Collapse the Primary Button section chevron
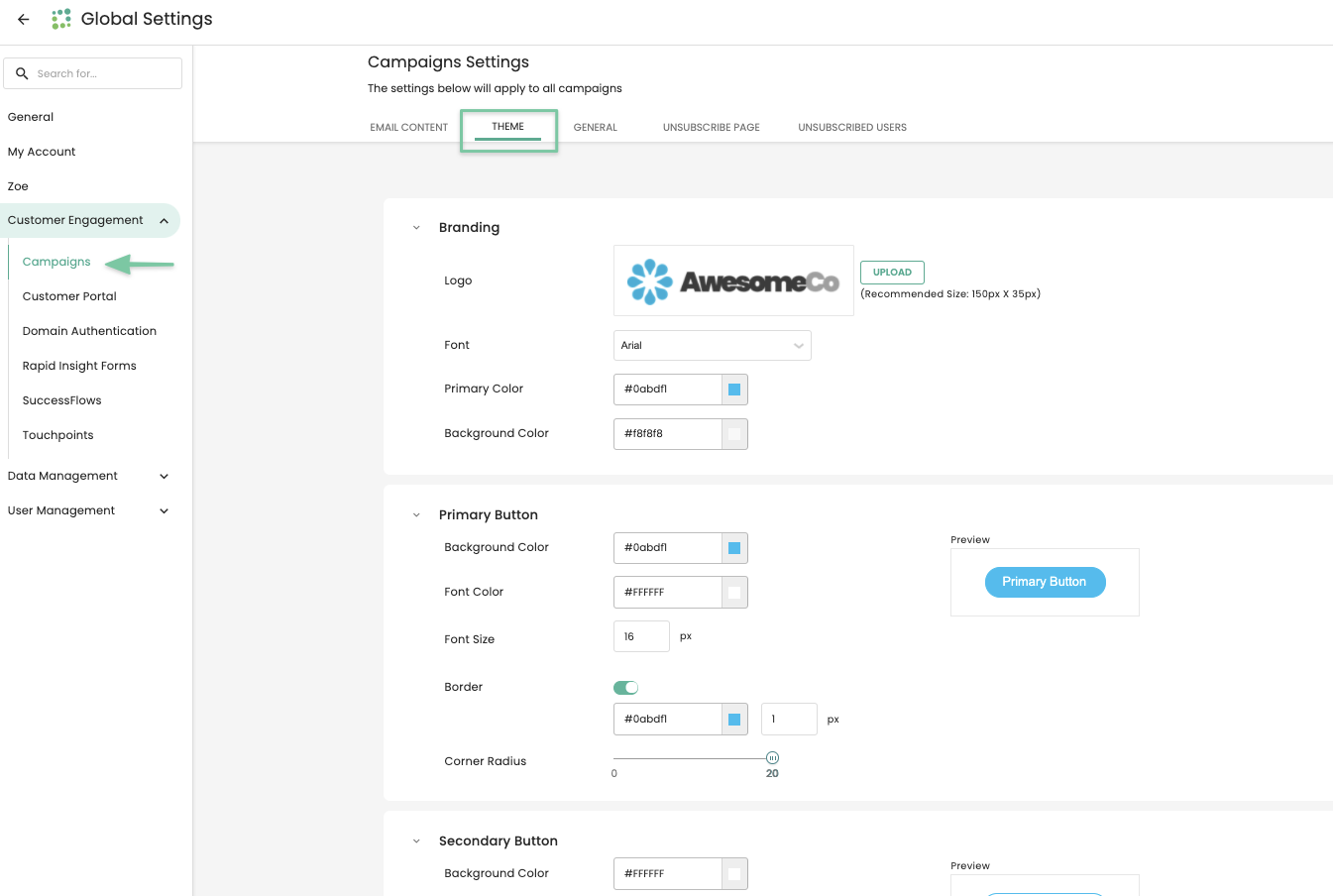1333x896 pixels. (416, 515)
